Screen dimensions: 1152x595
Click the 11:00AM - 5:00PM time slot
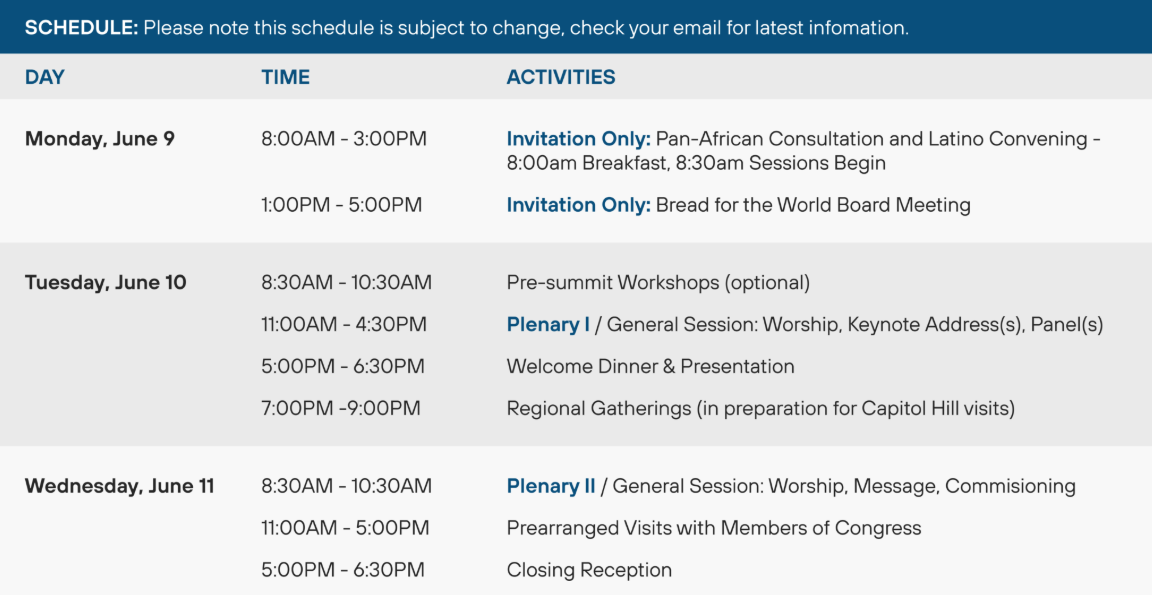point(345,528)
